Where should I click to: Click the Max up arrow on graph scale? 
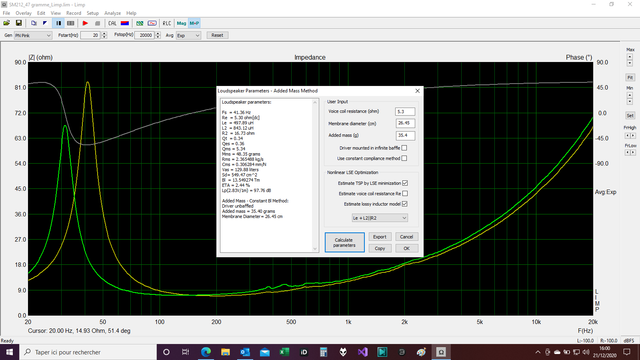[630, 56]
